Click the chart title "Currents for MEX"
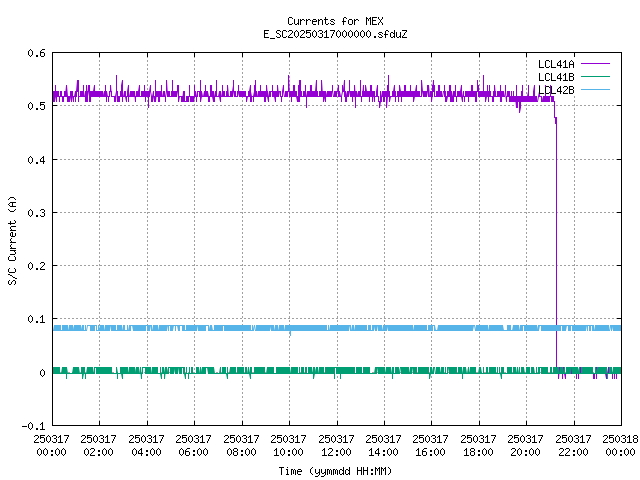The height and width of the screenshot is (480, 640). point(335,21)
